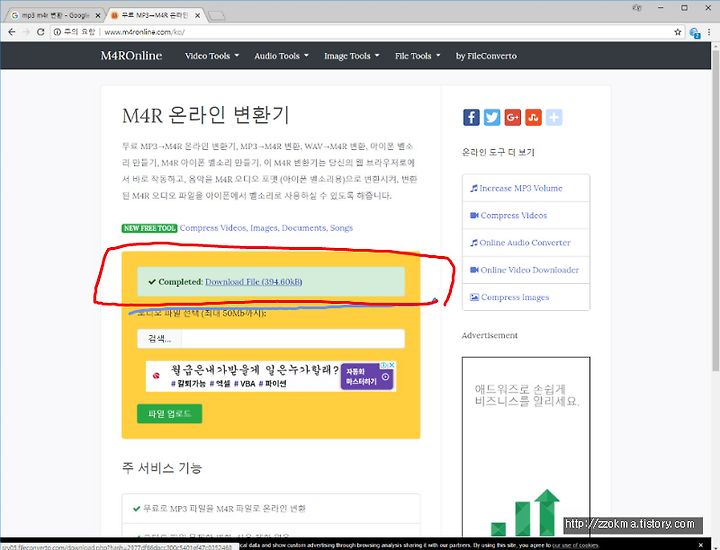This screenshot has width=720, height=550.
Task: Close the Google search tab
Action: pos(98,15)
